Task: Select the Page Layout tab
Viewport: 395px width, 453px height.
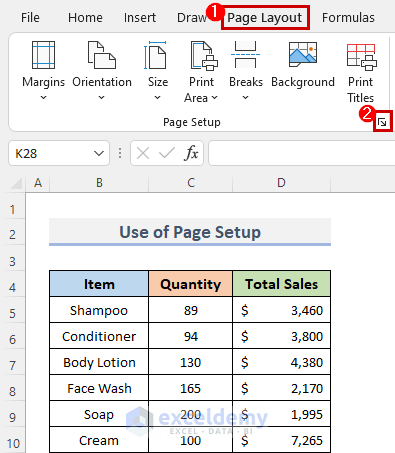Action: tap(265, 18)
